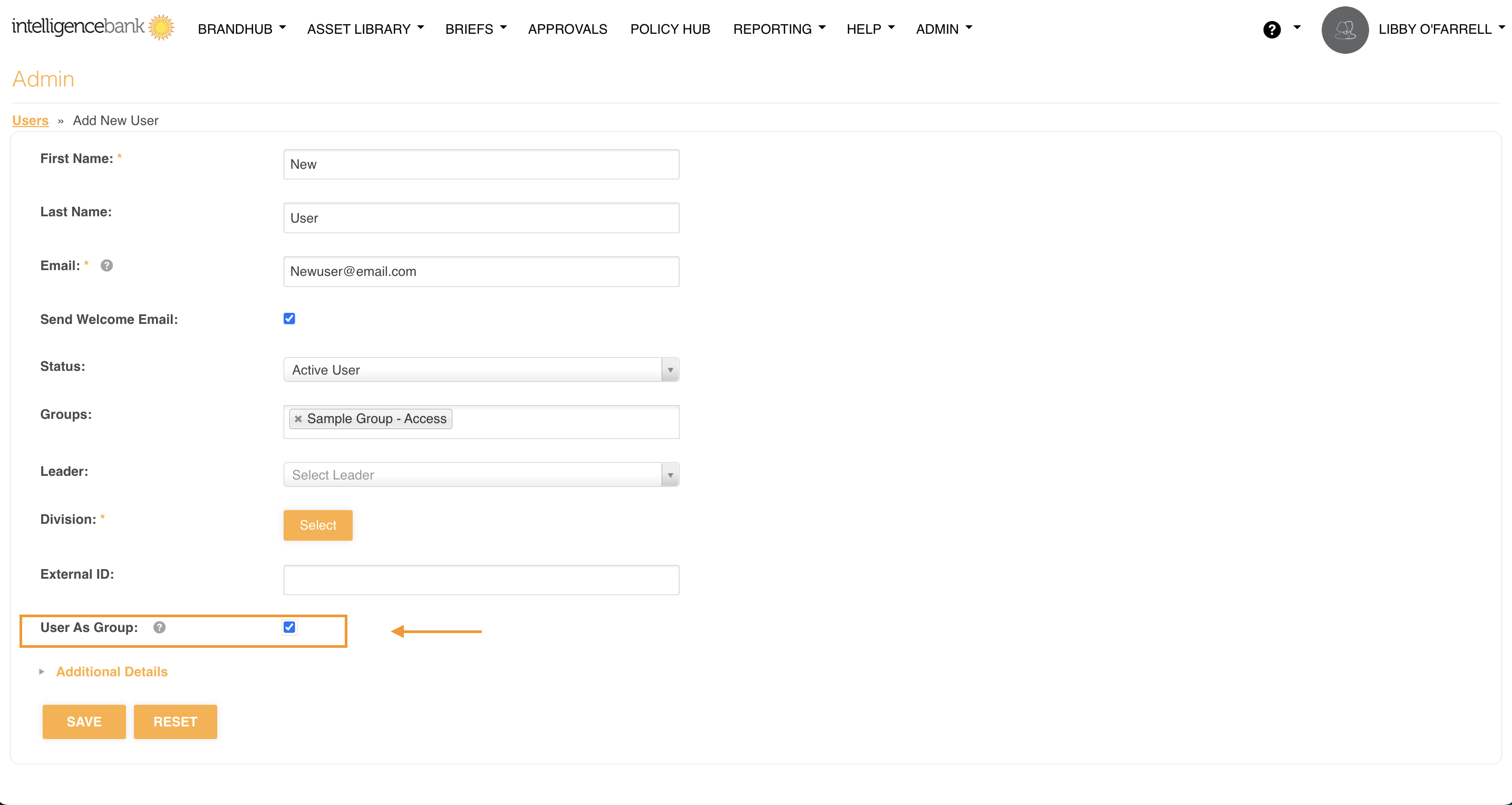Click the Division Select button

click(x=317, y=525)
